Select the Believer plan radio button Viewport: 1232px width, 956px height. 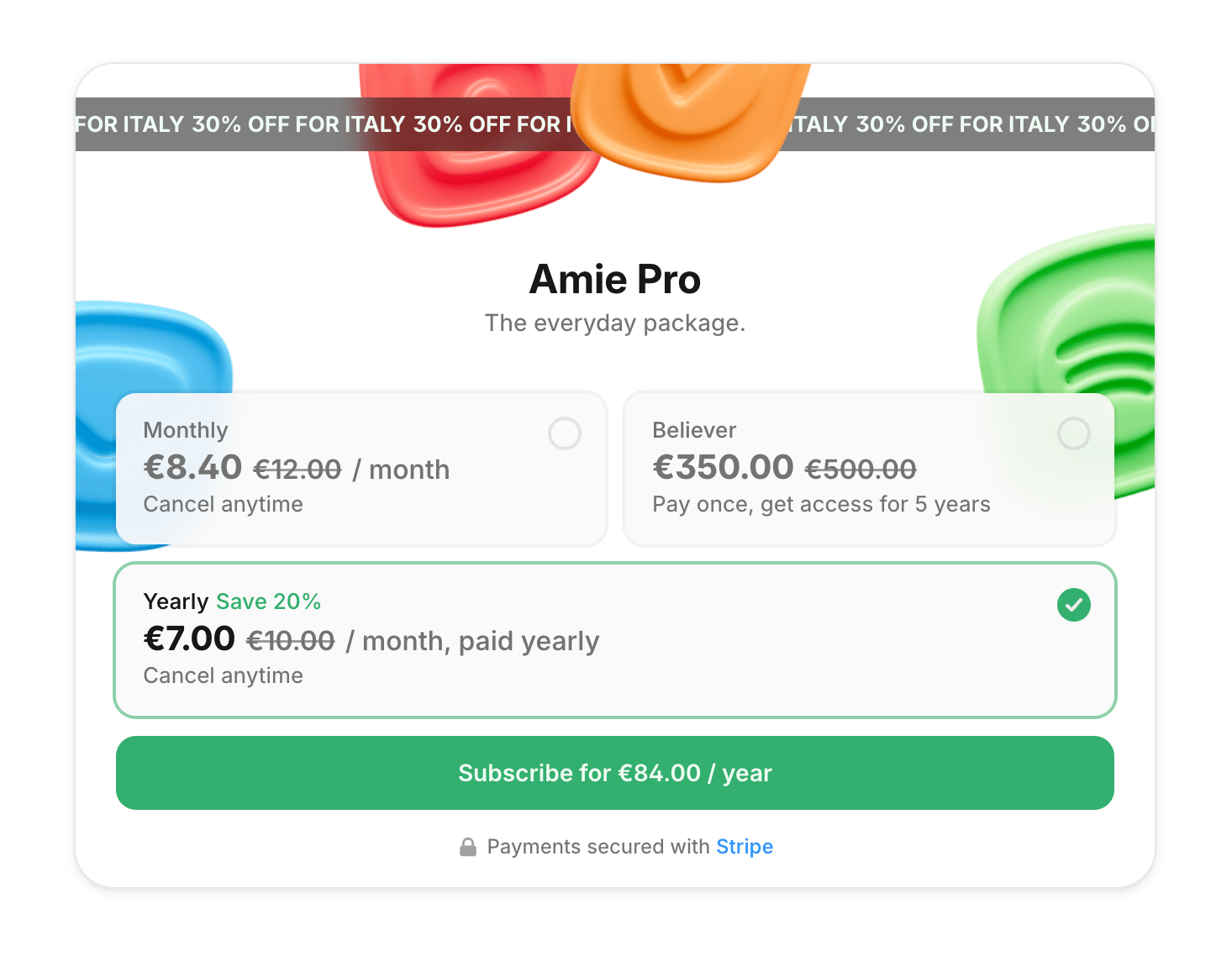(1073, 433)
